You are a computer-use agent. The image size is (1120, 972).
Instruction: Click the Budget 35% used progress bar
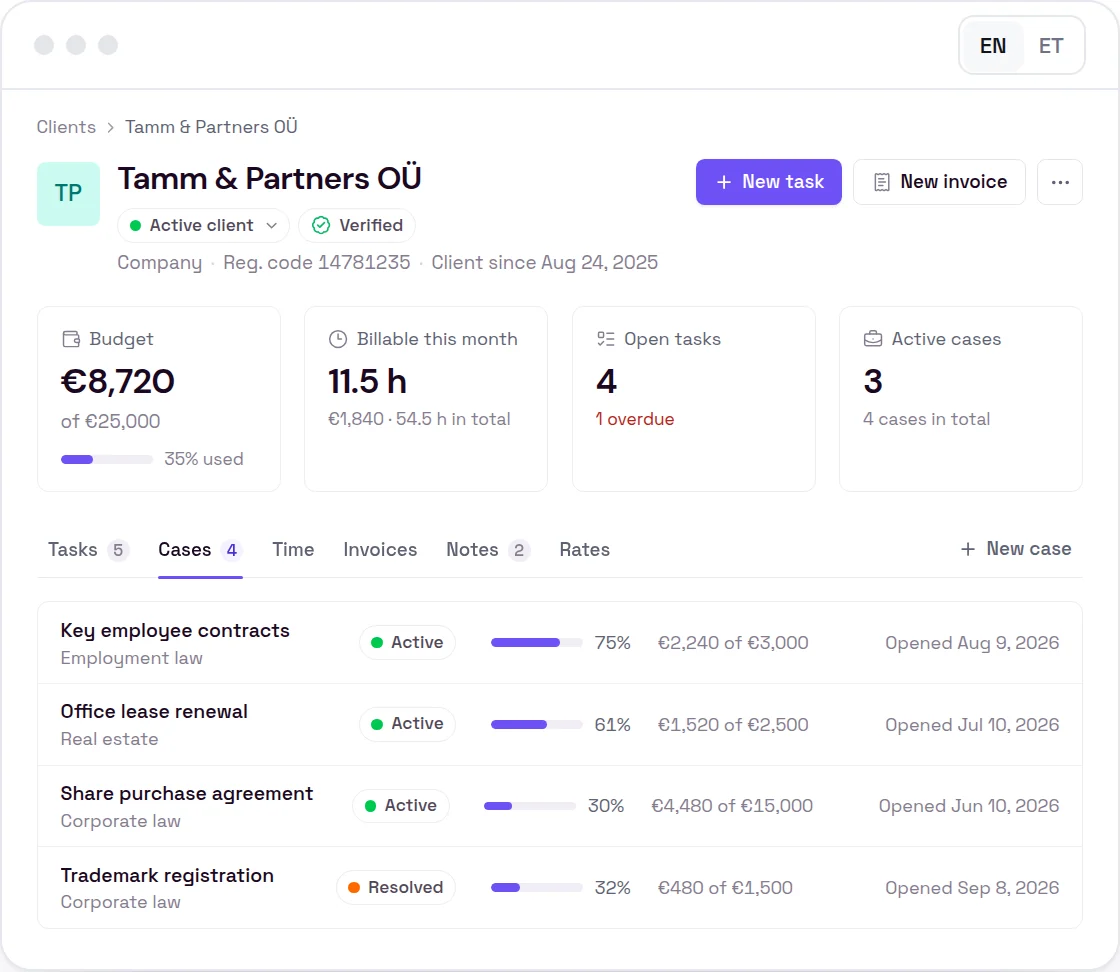(x=107, y=459)
